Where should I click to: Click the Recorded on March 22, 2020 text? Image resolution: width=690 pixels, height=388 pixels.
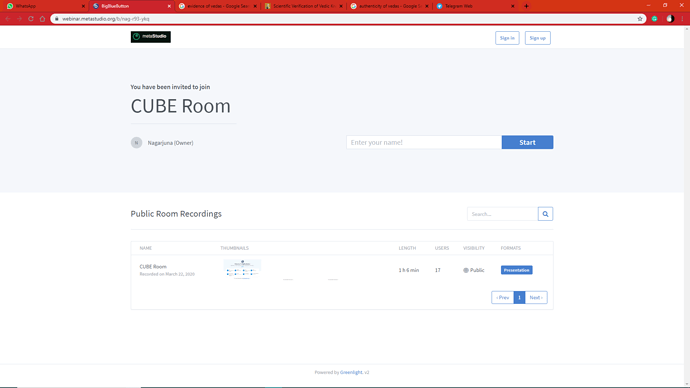pos(167,274)
